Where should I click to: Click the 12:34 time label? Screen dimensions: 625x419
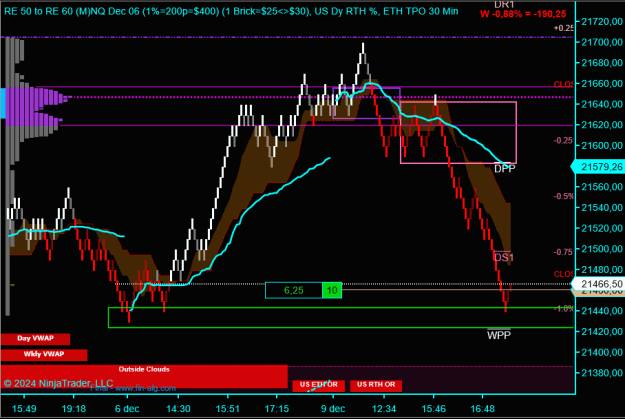(384, 409)
